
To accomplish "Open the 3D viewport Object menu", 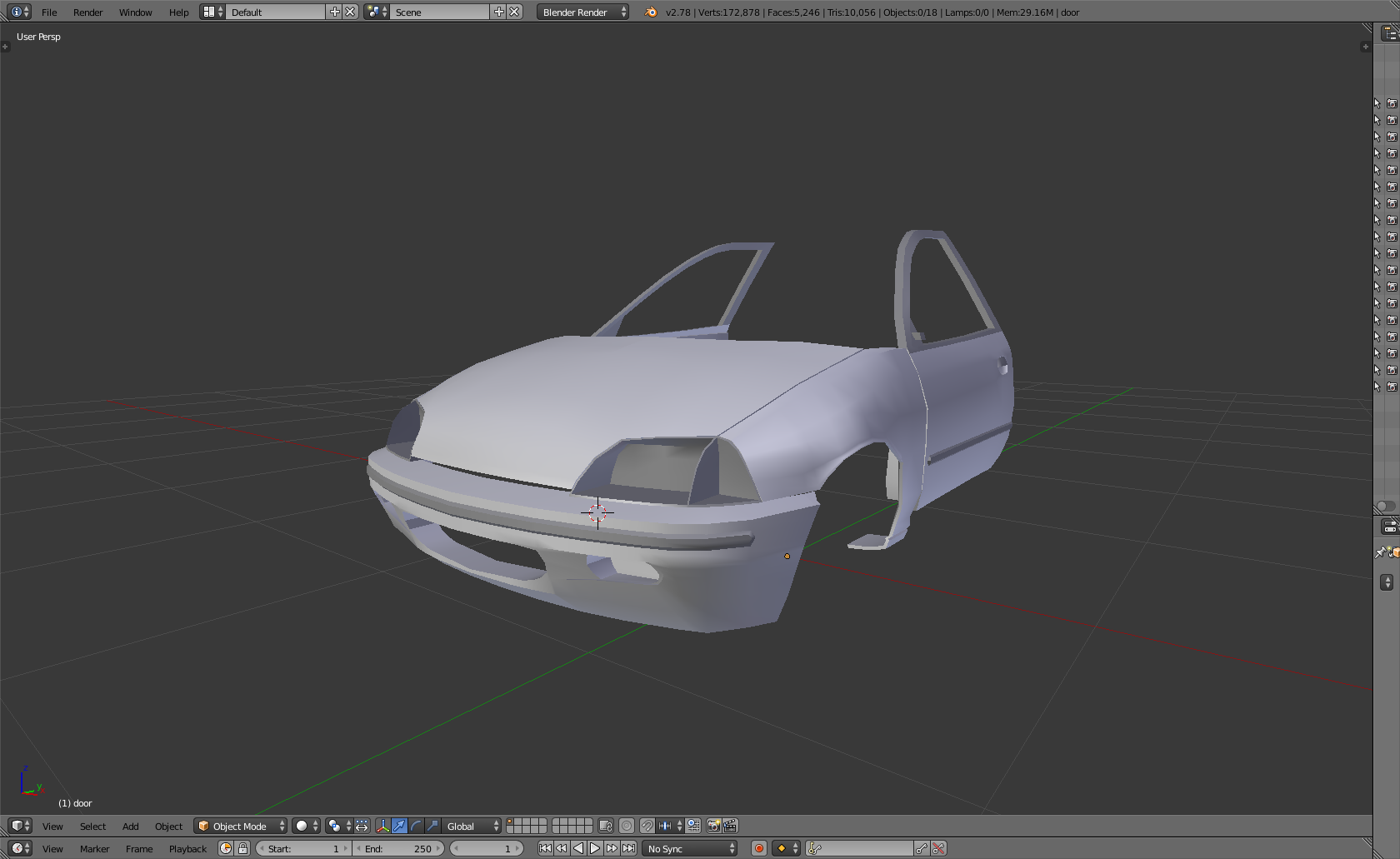I will point(168,827).
